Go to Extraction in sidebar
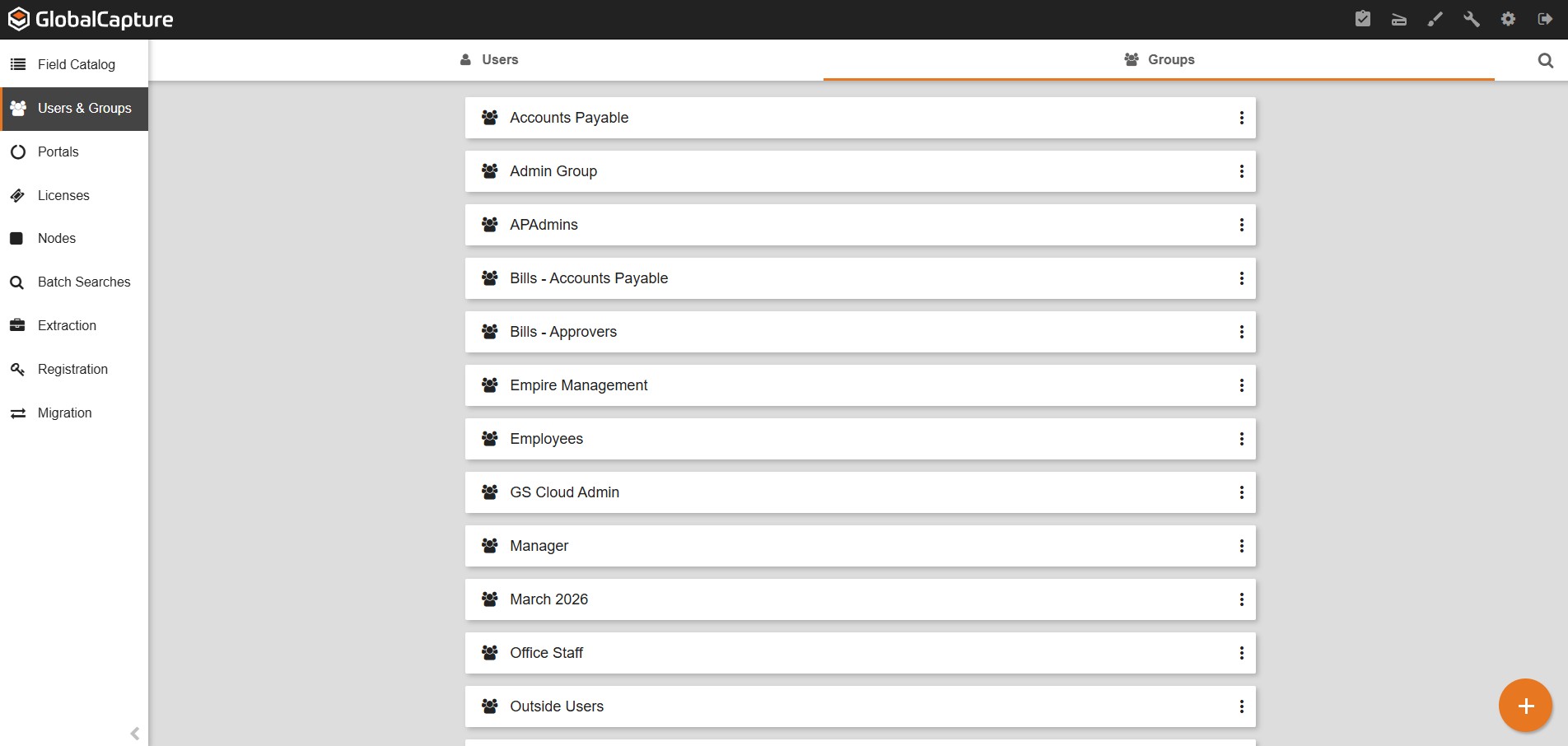1568x746 pixels. tap(74, 325)
